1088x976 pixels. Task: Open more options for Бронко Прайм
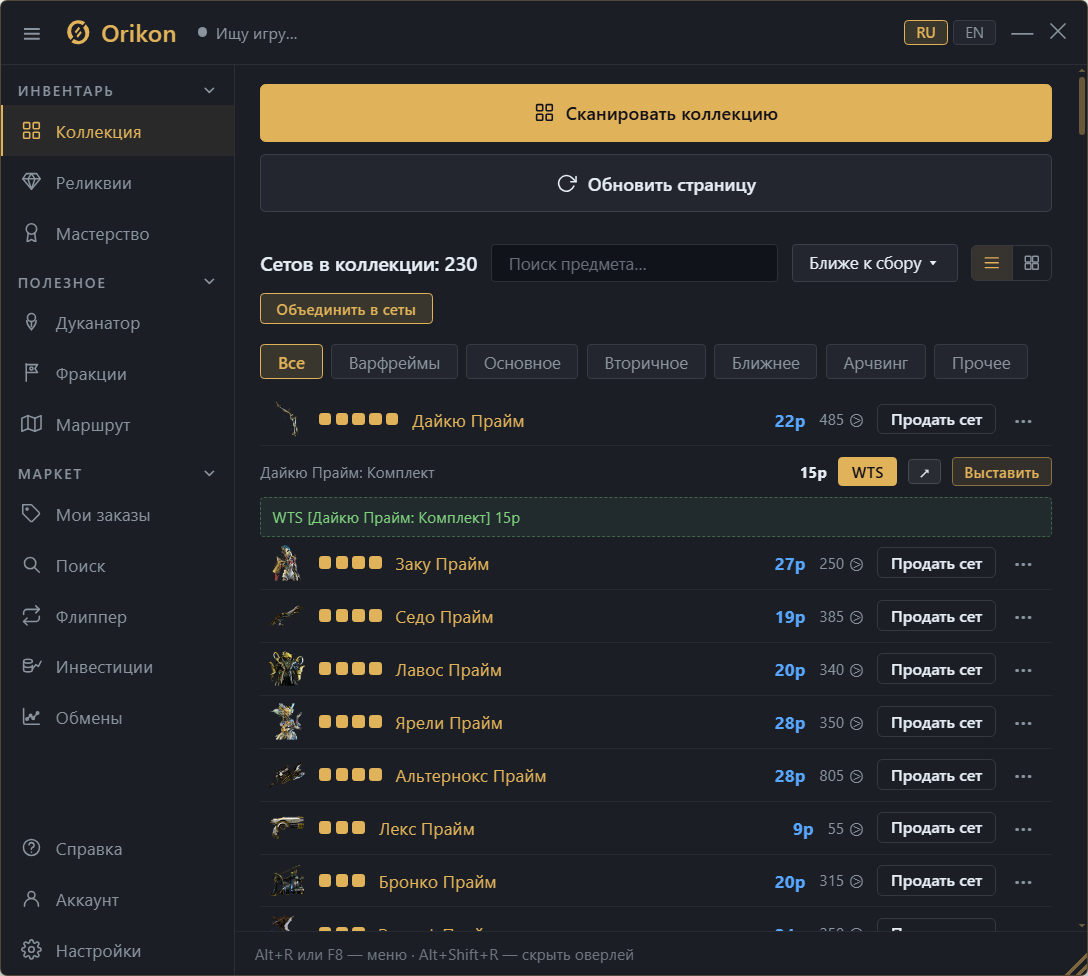[x=1023, y=882]
